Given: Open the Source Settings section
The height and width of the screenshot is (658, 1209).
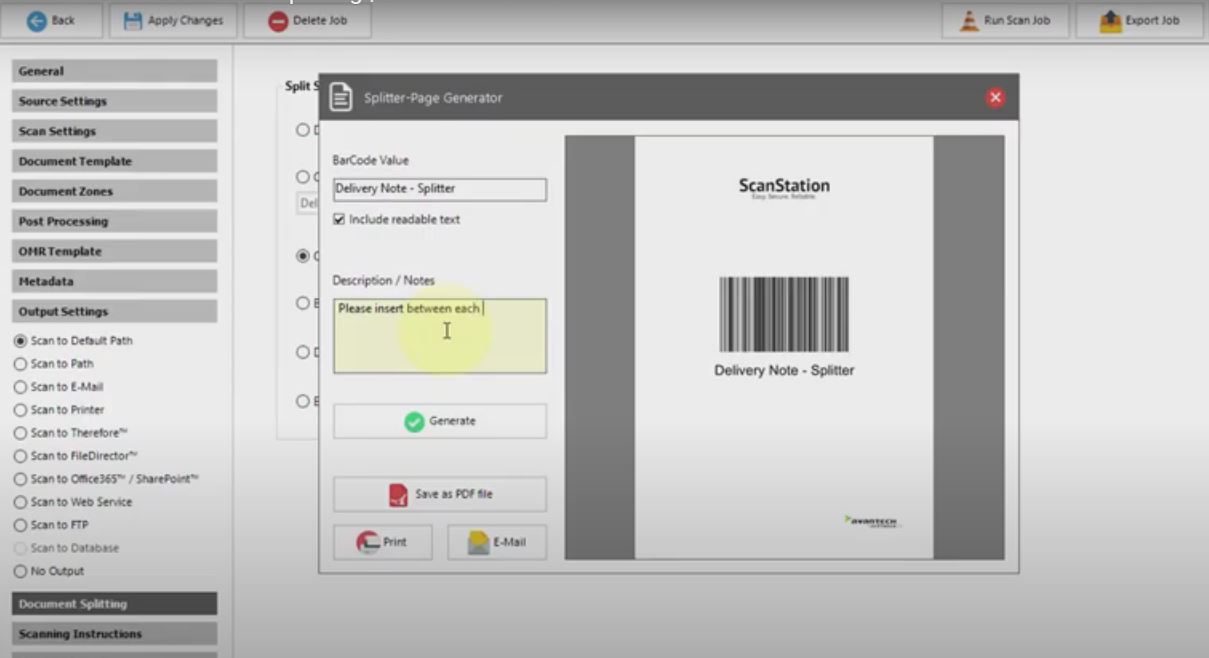Looking at the screenshot, I should pyautogui.click(x=114, y=101).
